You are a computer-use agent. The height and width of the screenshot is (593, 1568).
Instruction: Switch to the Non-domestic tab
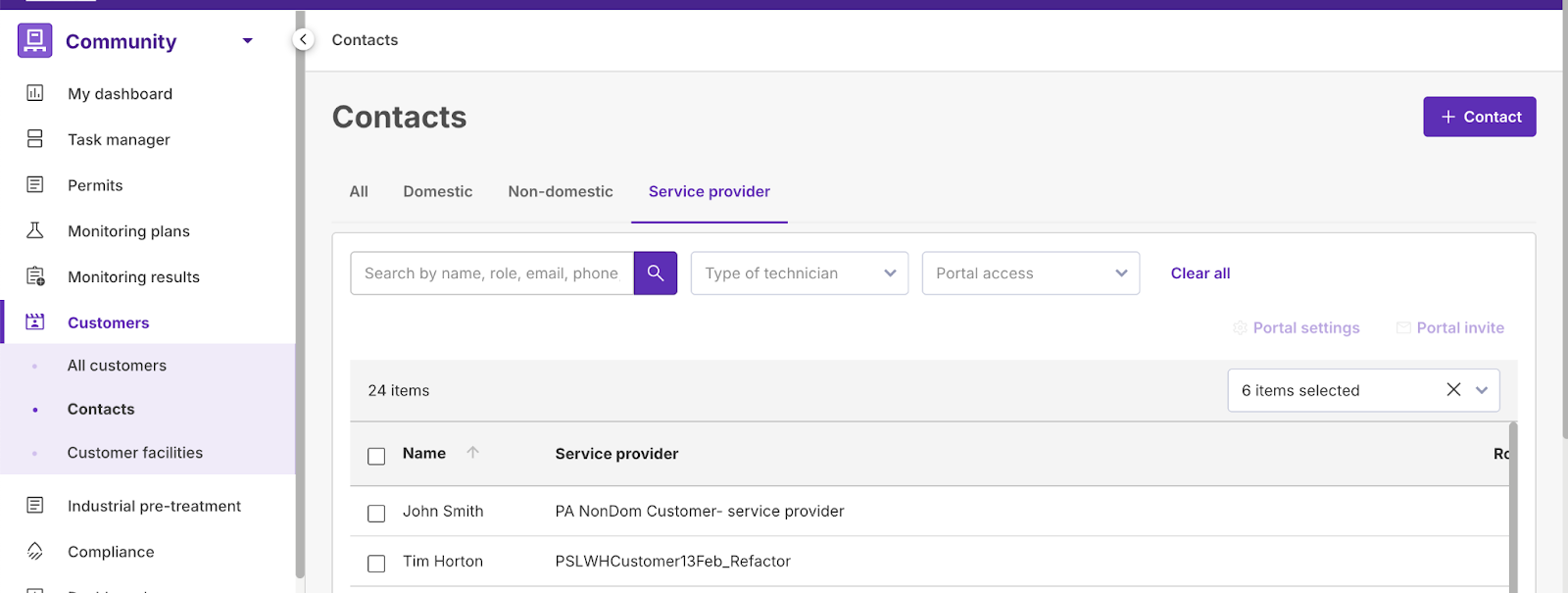(561, 191)
